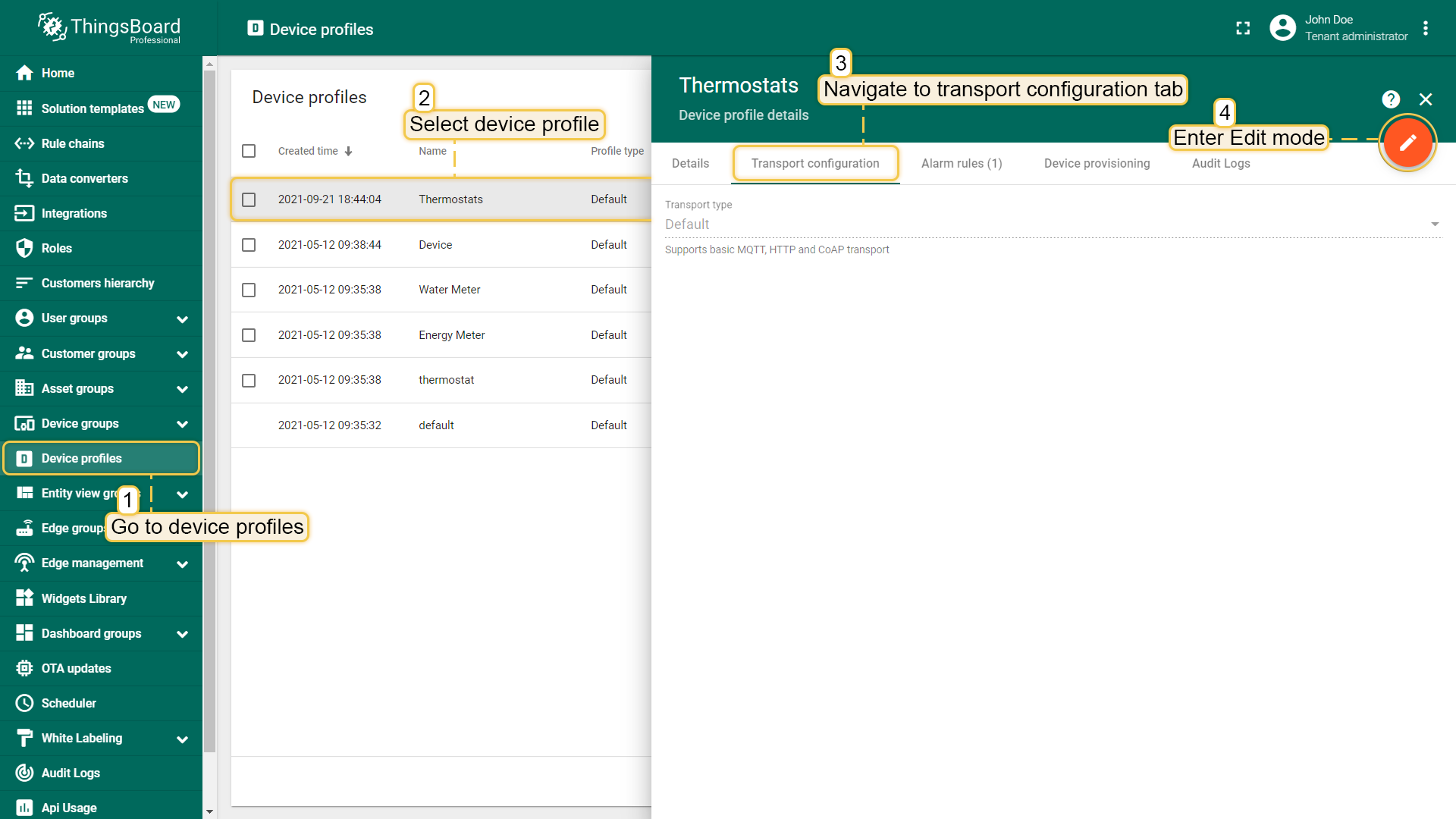Screen dimensions: 1456x819
Task: Click the sidebar scroll-down arrow
Action: pos(209,811)
